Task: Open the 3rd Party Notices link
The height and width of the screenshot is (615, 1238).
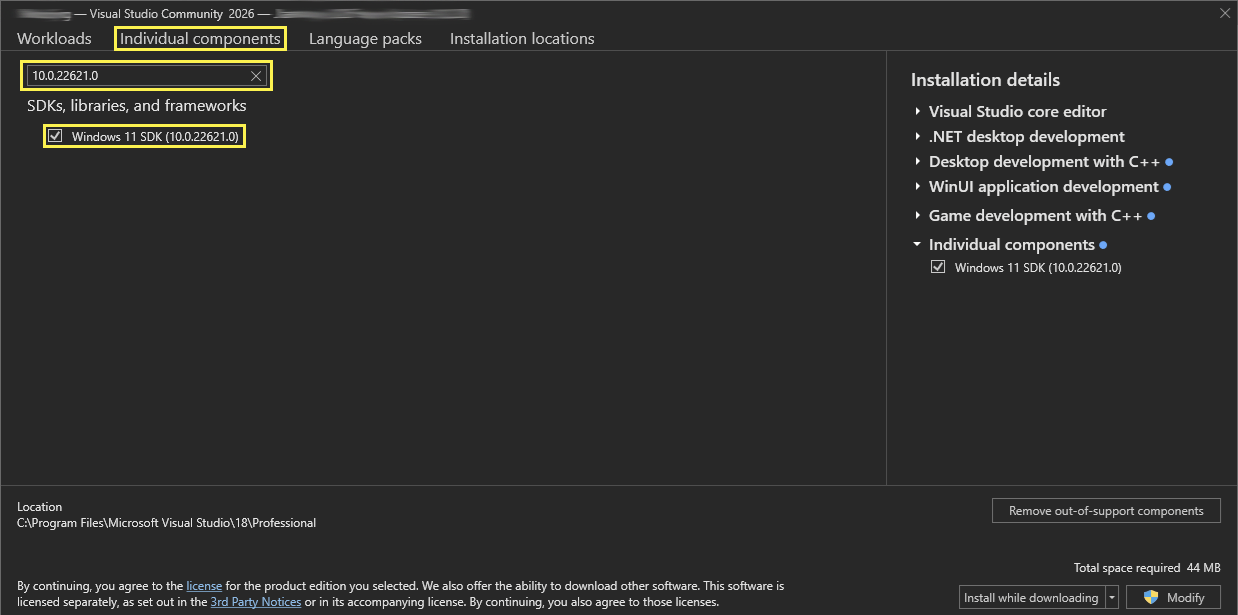Action: 255,602
